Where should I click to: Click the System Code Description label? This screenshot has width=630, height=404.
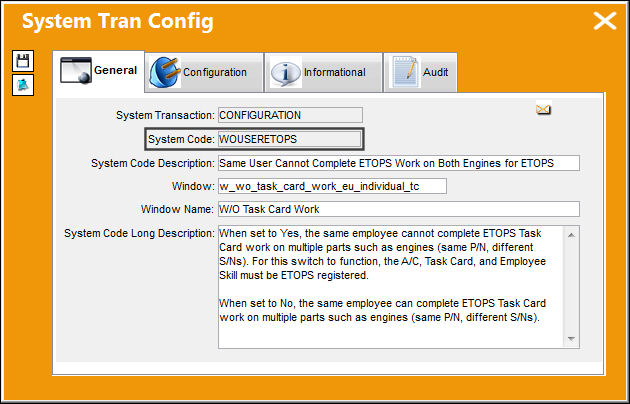pyautogui.click(x=153, y=163)
